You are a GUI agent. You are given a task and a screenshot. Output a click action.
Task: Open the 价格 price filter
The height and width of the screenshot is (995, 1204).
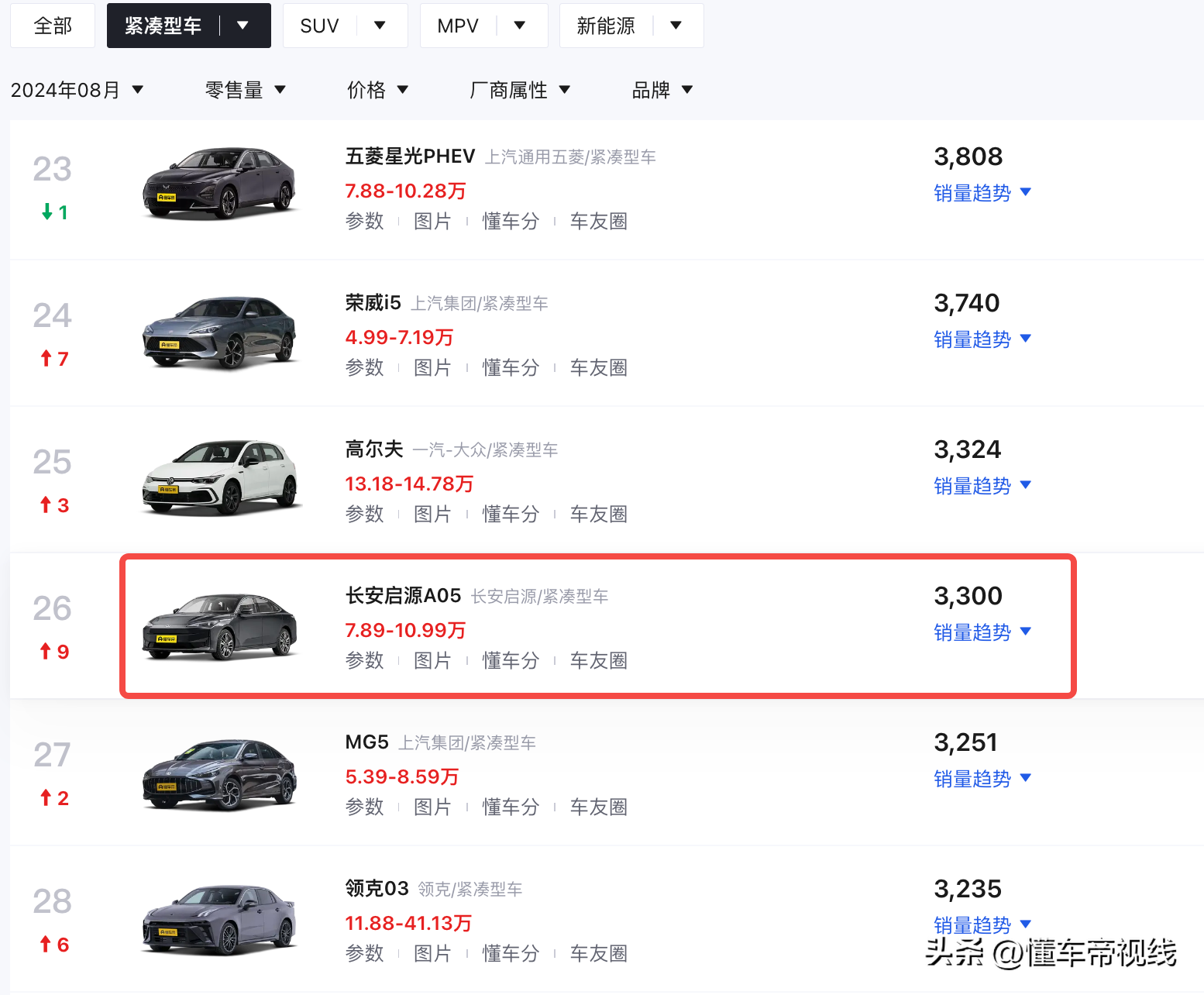[379, 90]
